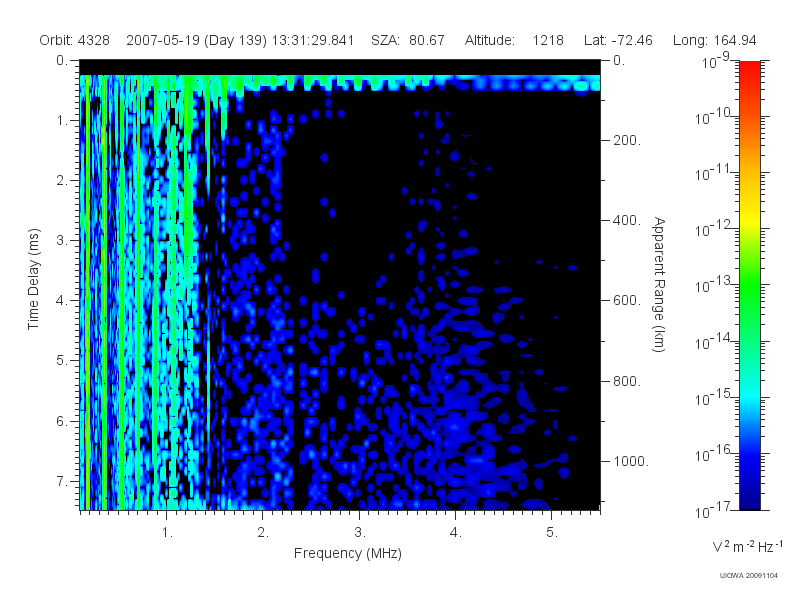The width and height of the screenshot is (800, 600).
Task: Click the 'Long: 164.94' value
Action: [714, 40]
